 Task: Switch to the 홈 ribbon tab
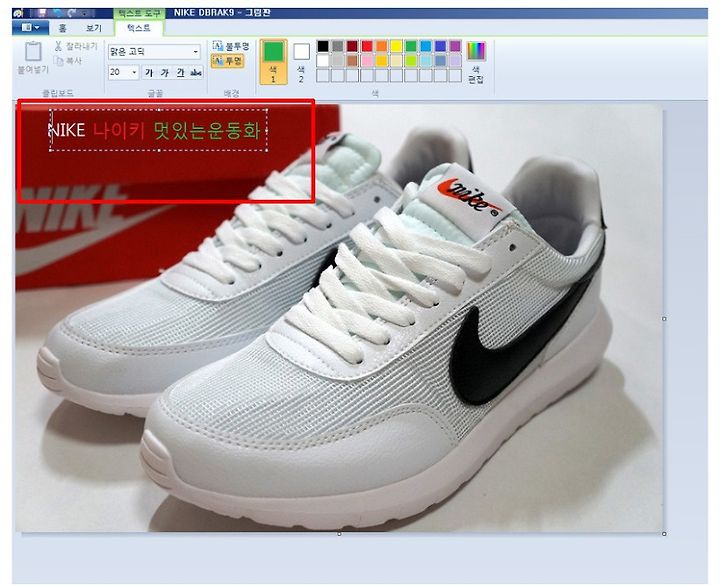point(62,28)
